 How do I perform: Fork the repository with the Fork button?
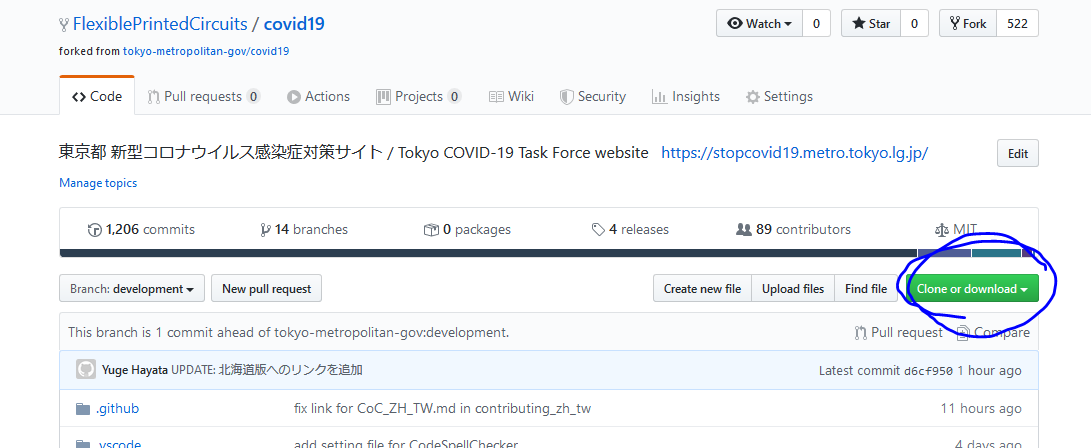tap(968, 24)
